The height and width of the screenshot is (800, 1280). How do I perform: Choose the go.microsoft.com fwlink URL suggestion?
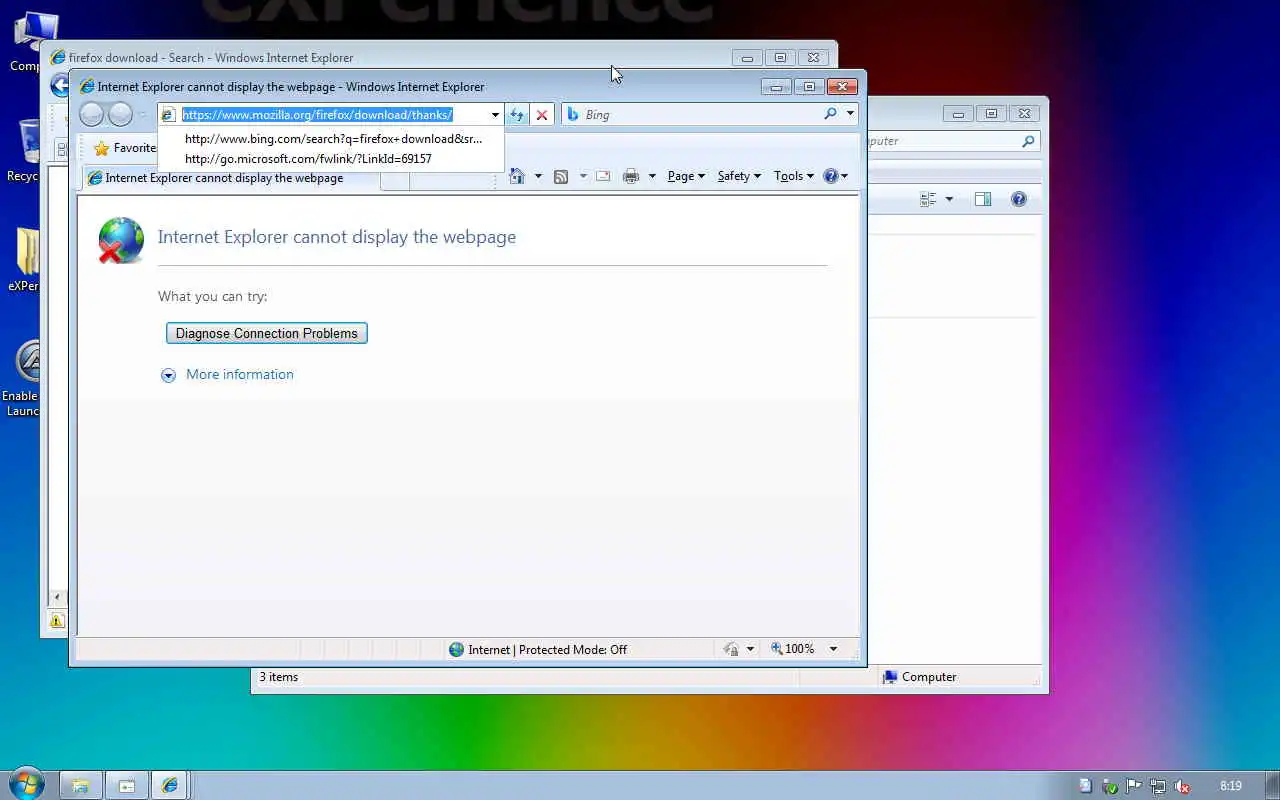point(308,158)
